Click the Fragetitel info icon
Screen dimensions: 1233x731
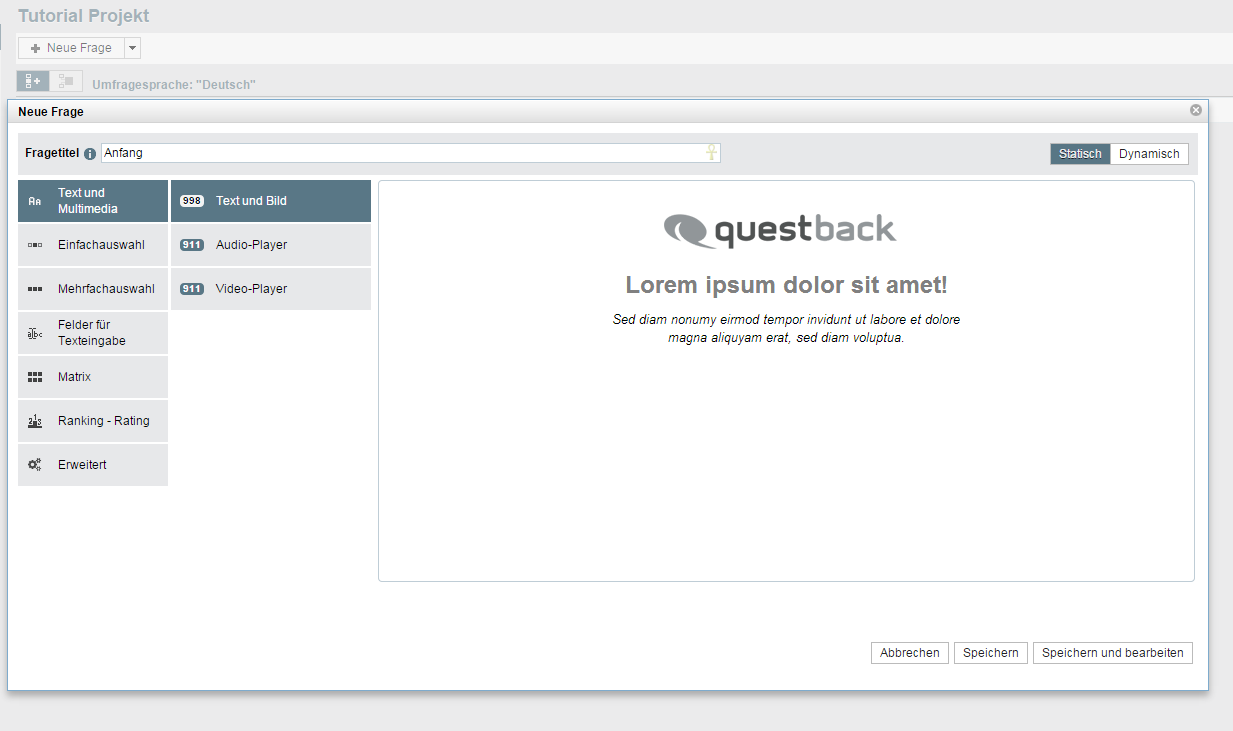[90, 154]
